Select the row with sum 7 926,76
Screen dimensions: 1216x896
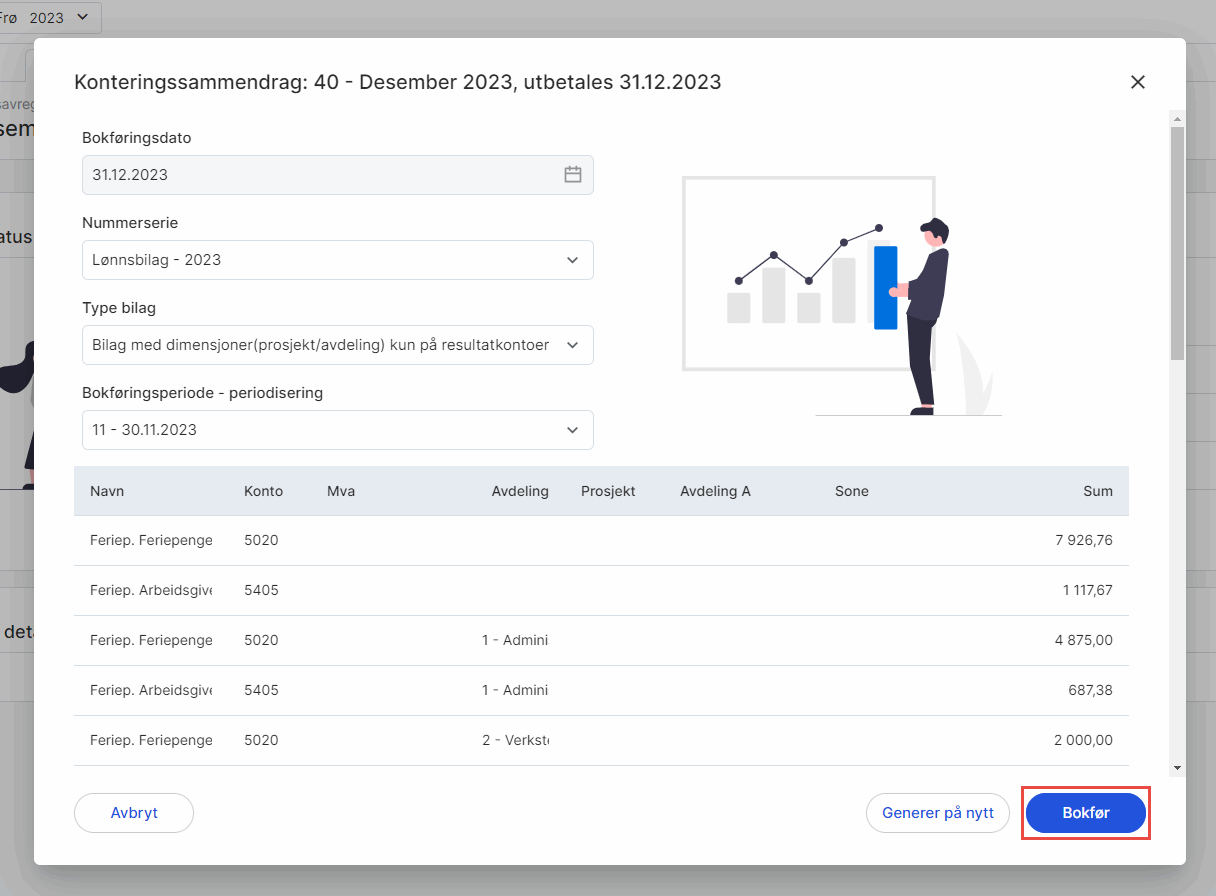[600, 540]
